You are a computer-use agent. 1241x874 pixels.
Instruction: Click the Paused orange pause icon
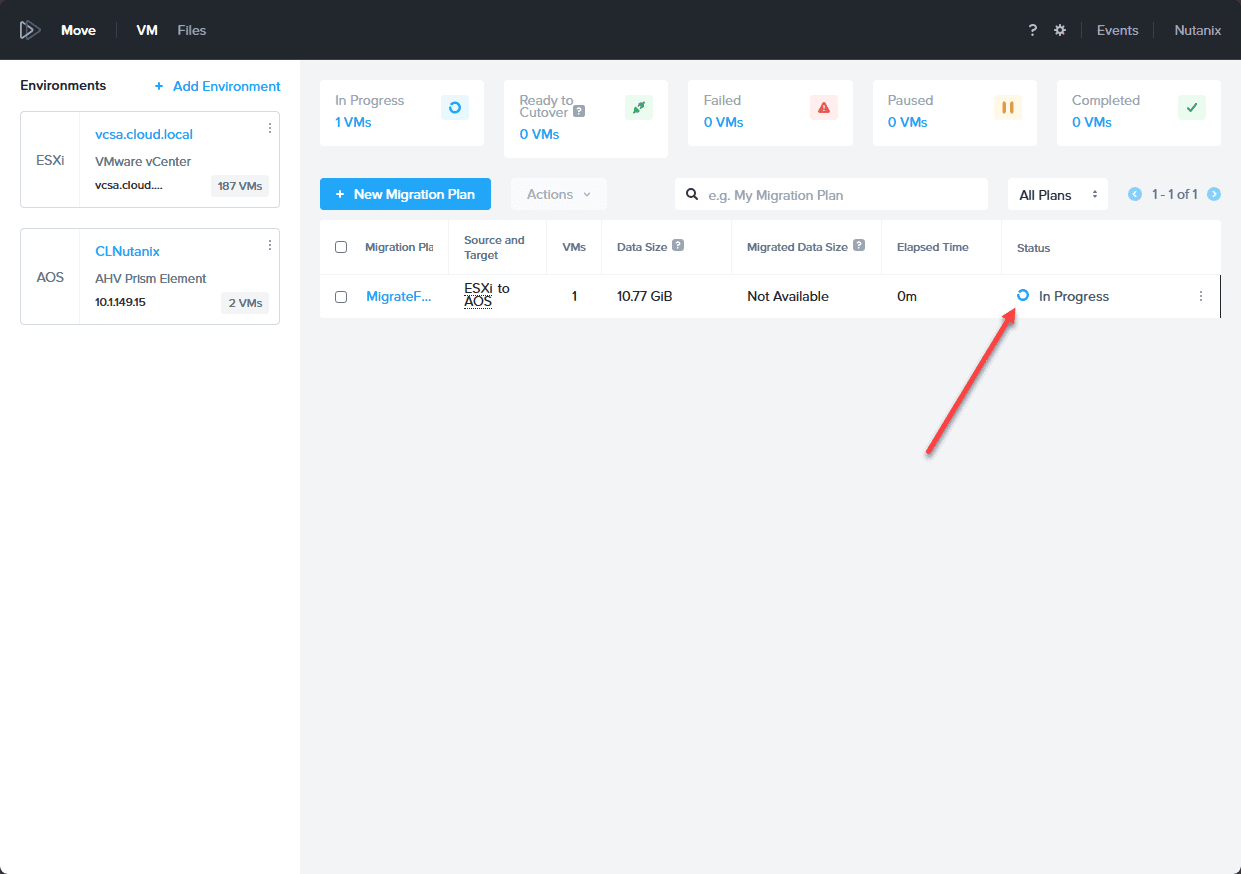[x=1008, y=107]
